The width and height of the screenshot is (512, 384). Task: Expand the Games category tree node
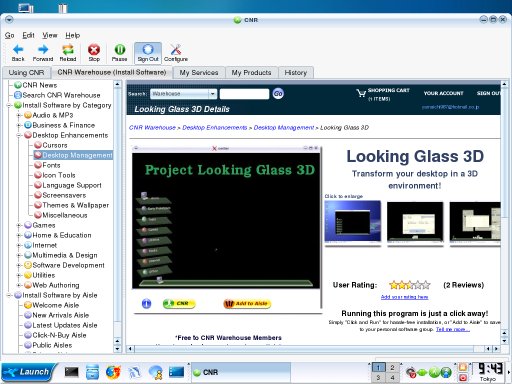click(x=19, y=225)
